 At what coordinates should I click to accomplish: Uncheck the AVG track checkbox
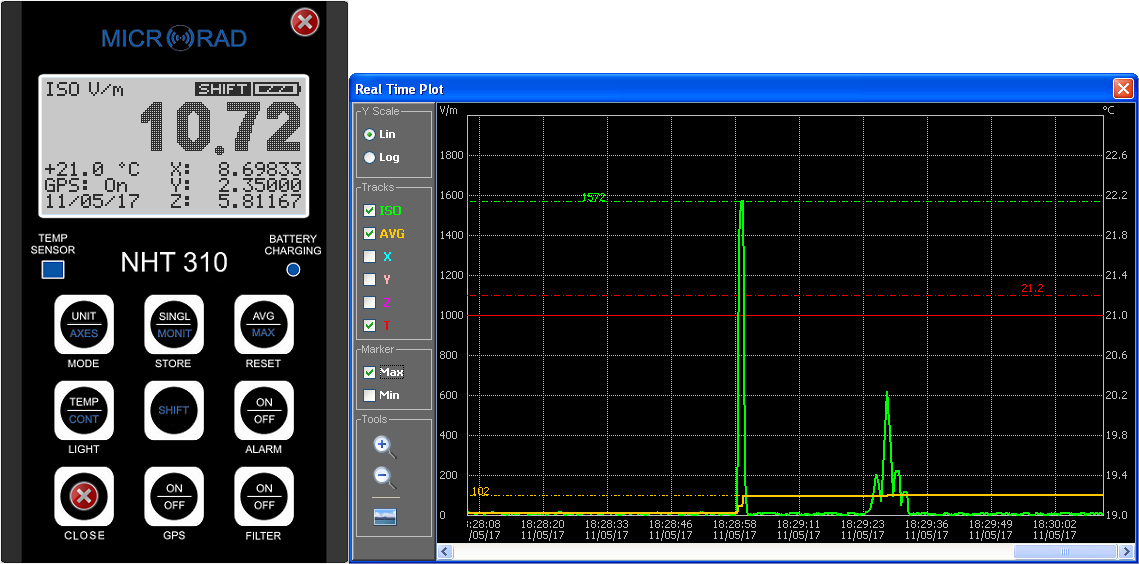click(369, 234)
